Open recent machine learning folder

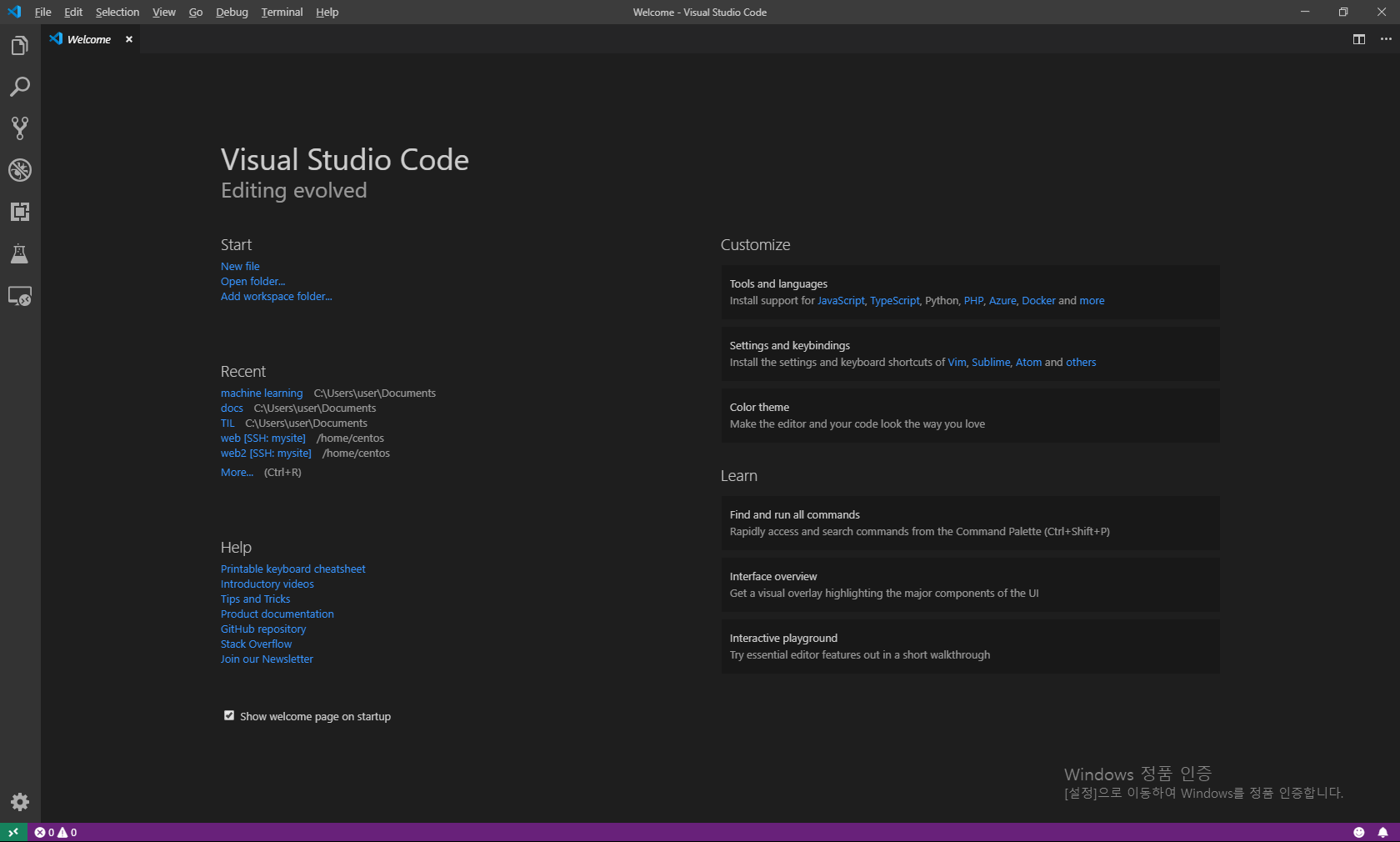click(x=262, y=393)
